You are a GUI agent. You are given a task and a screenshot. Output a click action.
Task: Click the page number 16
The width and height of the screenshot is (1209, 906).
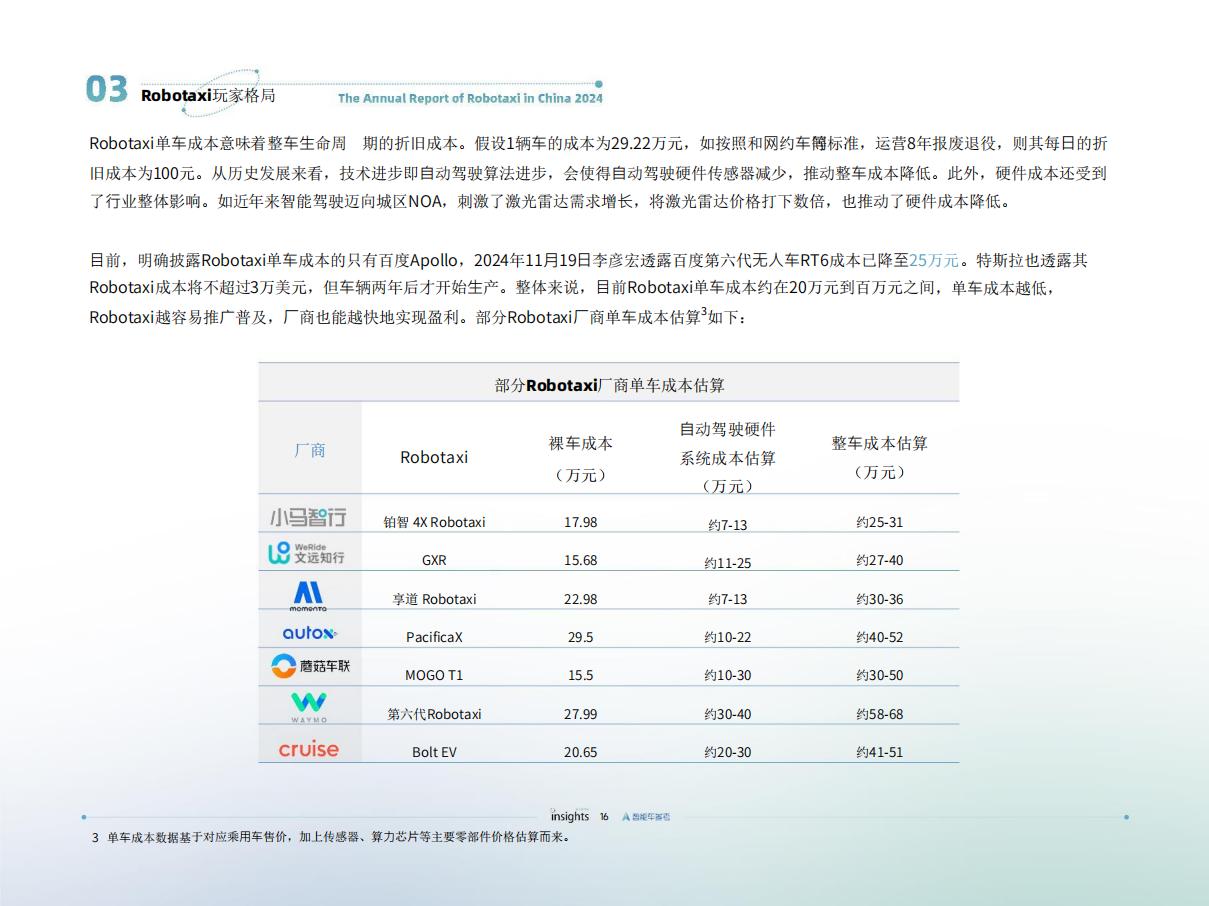coord(604,817)
